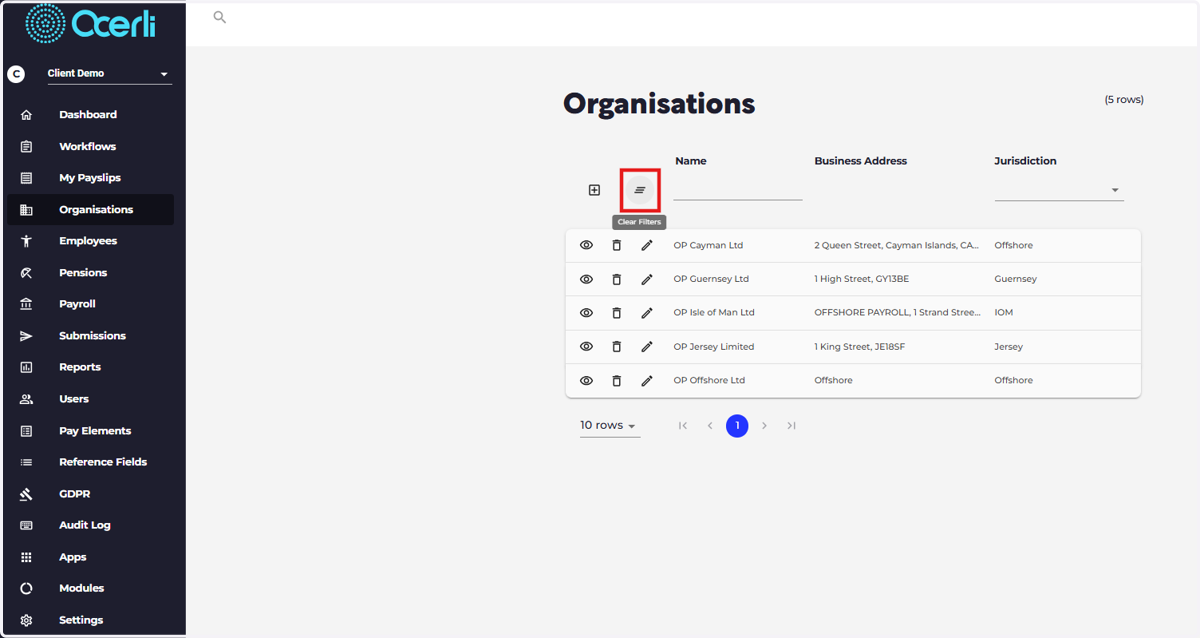Click the C client avatar
The height and width of the screenshot is (638, 1200).
(16, 74)
